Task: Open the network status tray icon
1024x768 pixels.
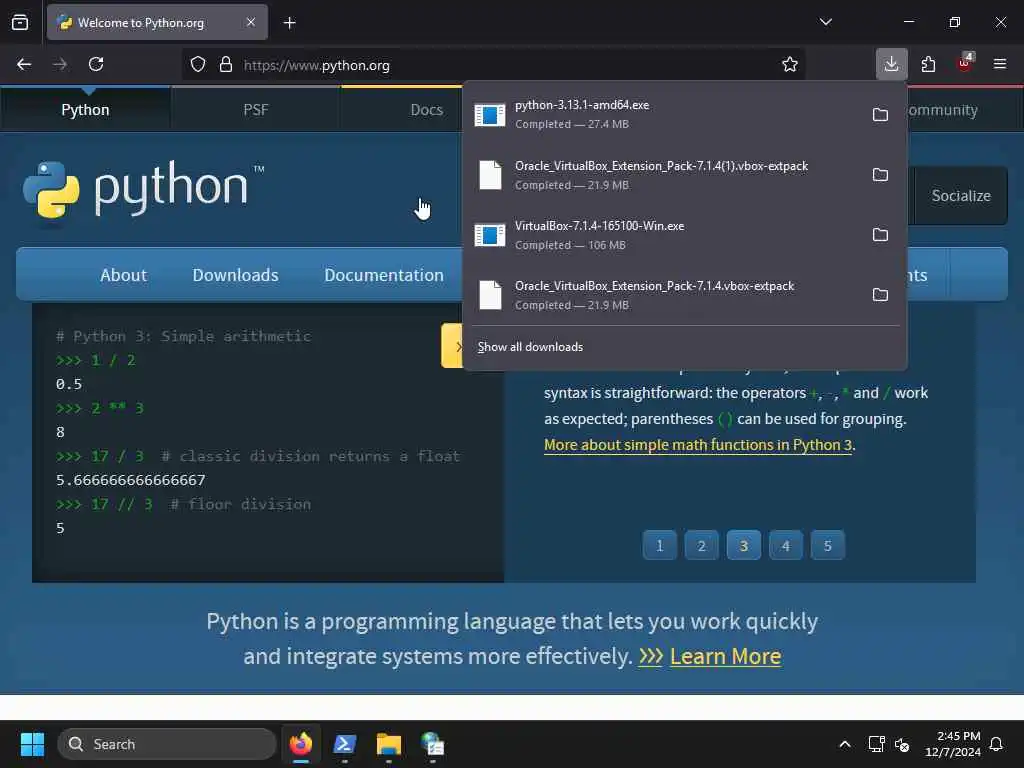Action: pyautogui.click(x=876, y=744)
